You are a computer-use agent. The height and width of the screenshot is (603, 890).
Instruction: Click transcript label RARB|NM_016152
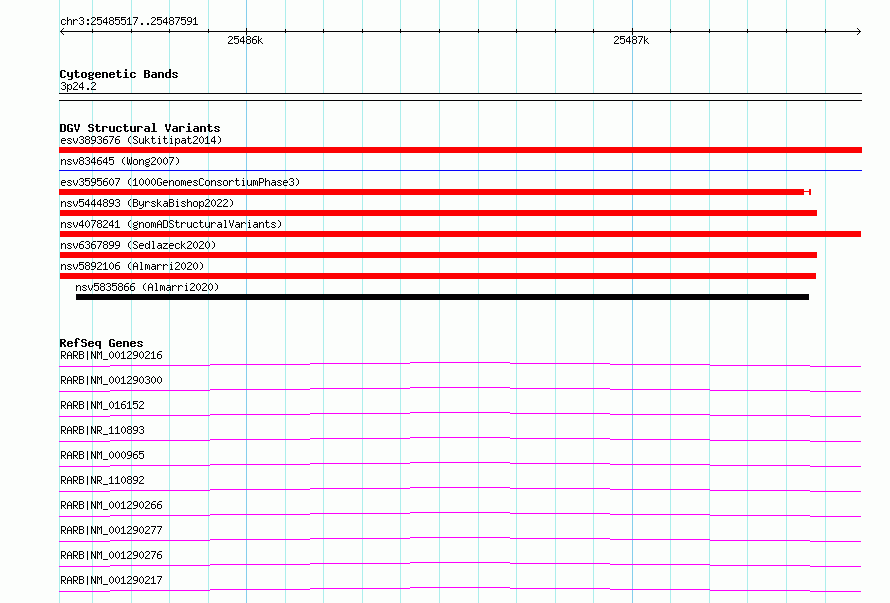tap(102, 405)
